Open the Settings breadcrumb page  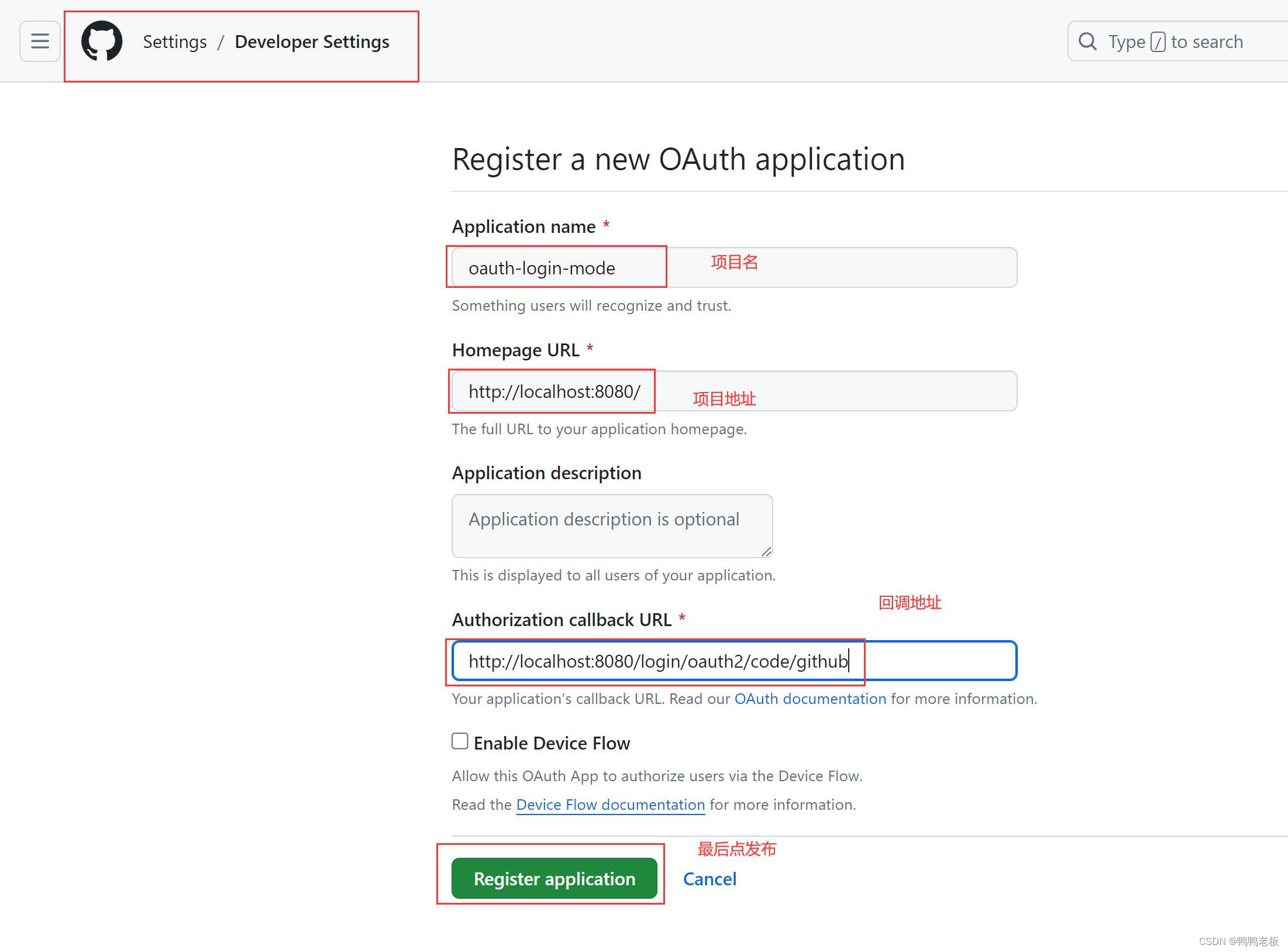pyautogui.click(x=174, y=42)
